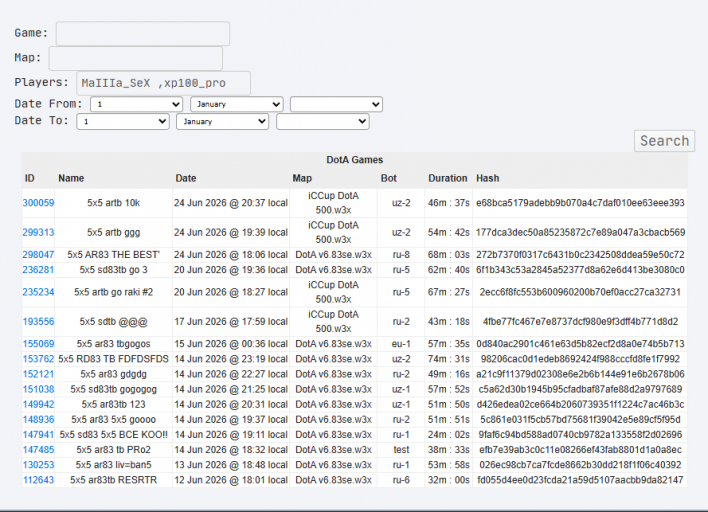Follow game link 236281
This screenshot has width=708, height=512.
[38, 270]
